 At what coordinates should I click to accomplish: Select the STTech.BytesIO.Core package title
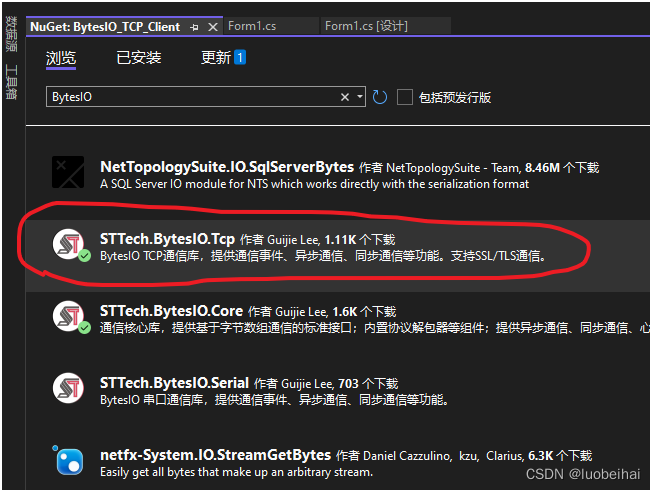click(x=172, y=311)
